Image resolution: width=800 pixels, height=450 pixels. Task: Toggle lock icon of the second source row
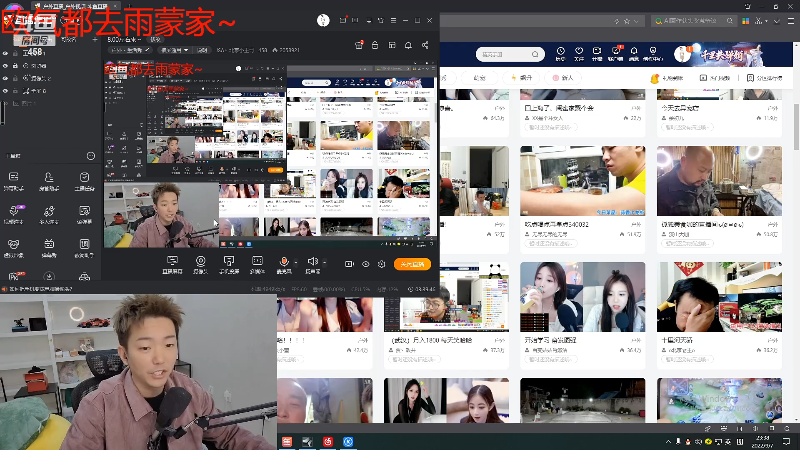pos(15,66)
